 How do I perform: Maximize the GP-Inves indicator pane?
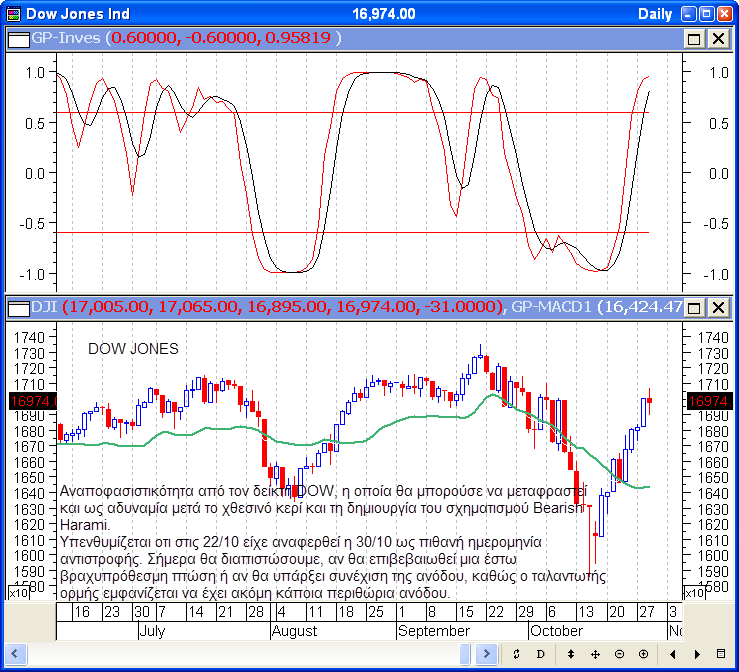tap(694, 38)
